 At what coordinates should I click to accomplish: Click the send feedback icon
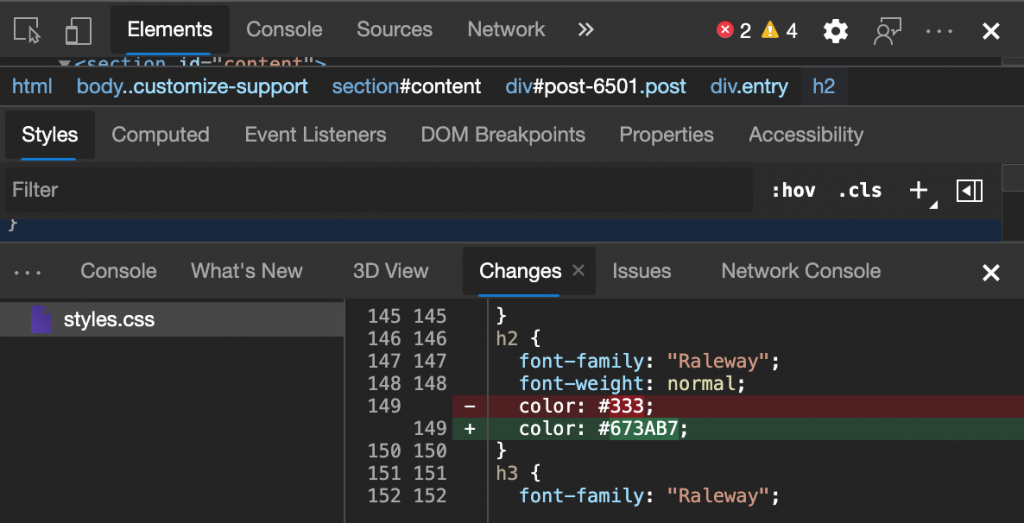pos(888,31)
